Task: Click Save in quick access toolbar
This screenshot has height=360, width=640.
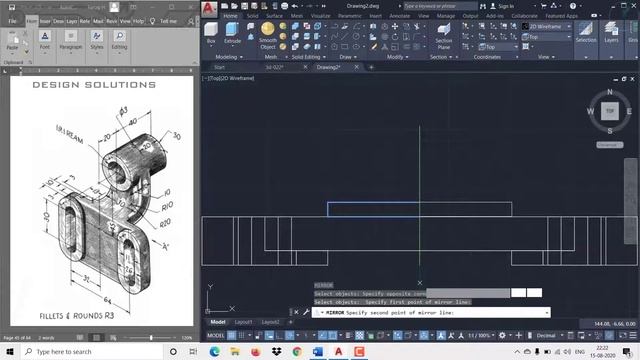Action: tap(244, 6)
